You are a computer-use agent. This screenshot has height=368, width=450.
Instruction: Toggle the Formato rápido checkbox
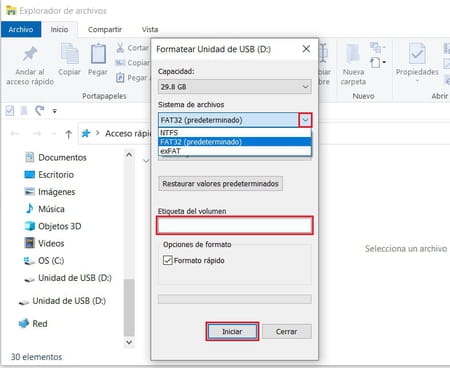pyautogui.click(x=167, y=260)
